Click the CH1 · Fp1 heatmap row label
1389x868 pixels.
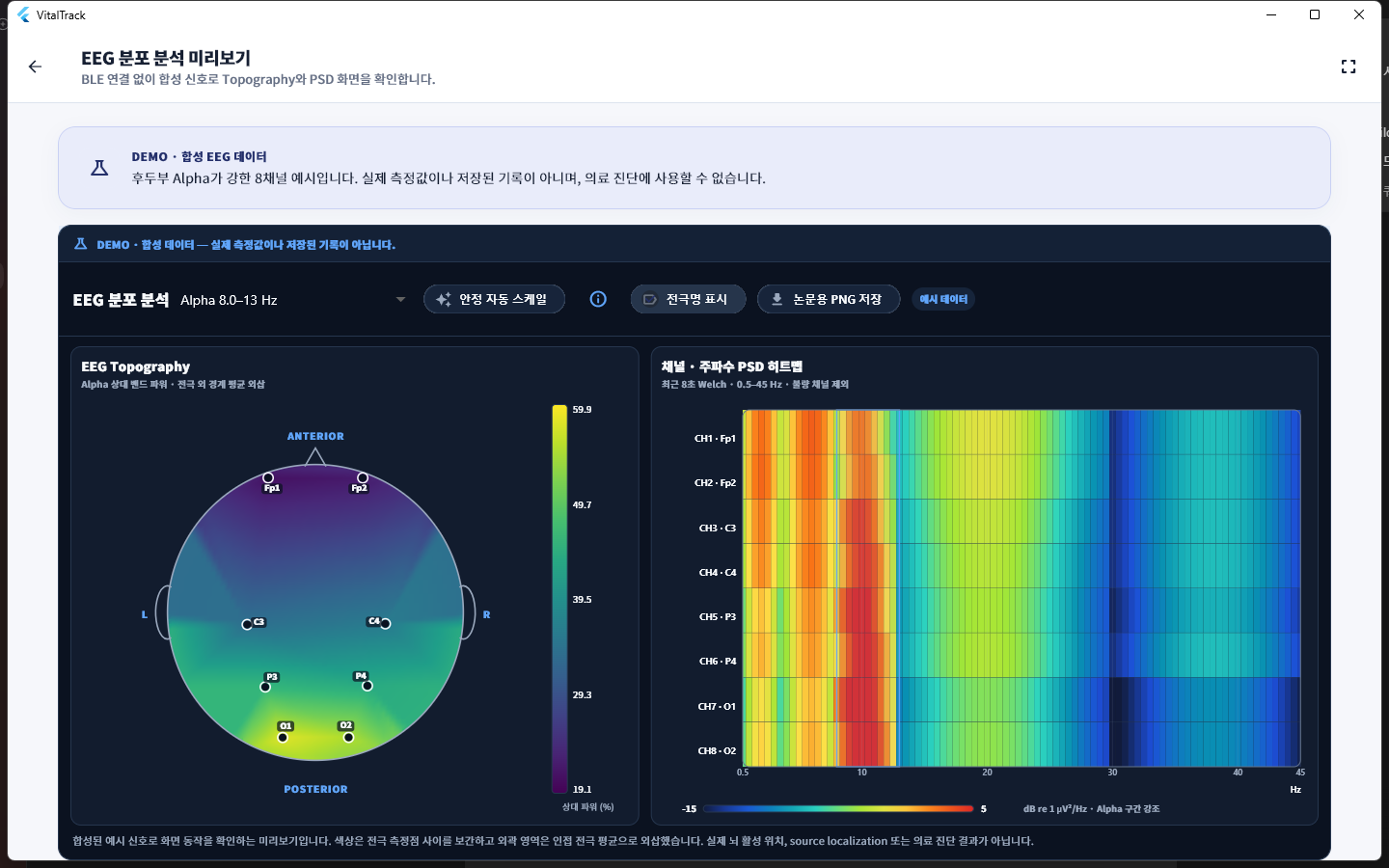pyautogui.click(x=715, y=439)
